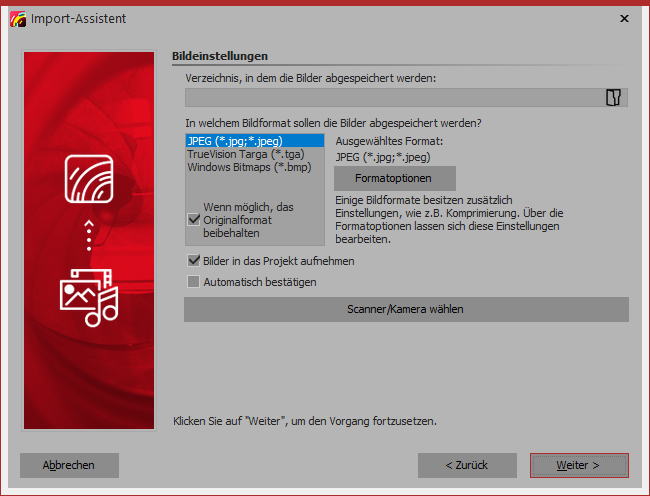Open the Formatoptionen settings
650x496 pixels.
394,178
